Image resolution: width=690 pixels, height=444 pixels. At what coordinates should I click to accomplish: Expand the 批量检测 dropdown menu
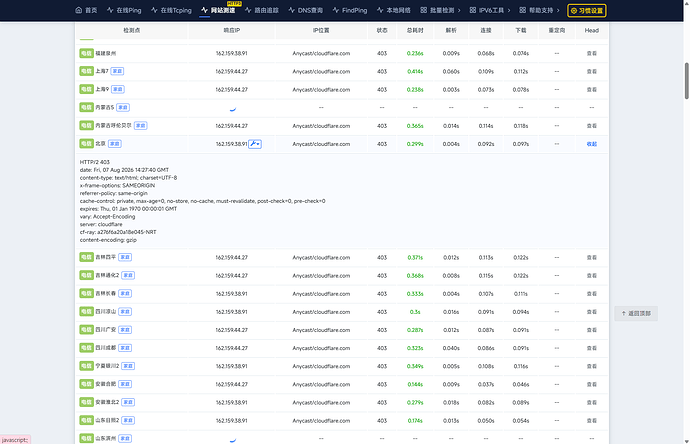tap(440, 10)
